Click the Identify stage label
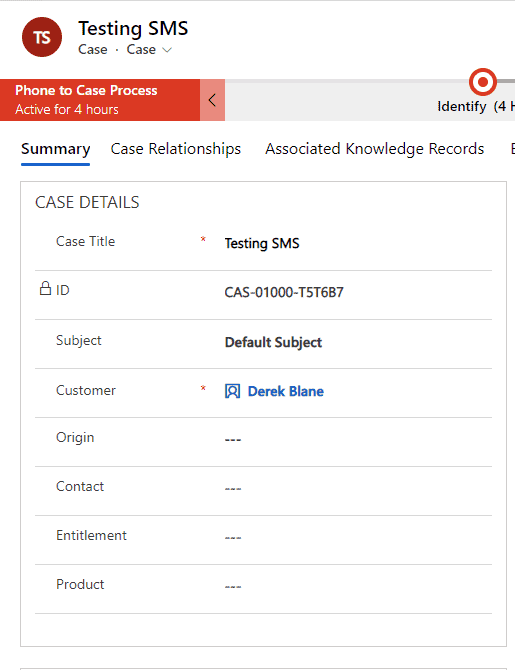Viewport: 515px width, 670px height. [462, 106]
